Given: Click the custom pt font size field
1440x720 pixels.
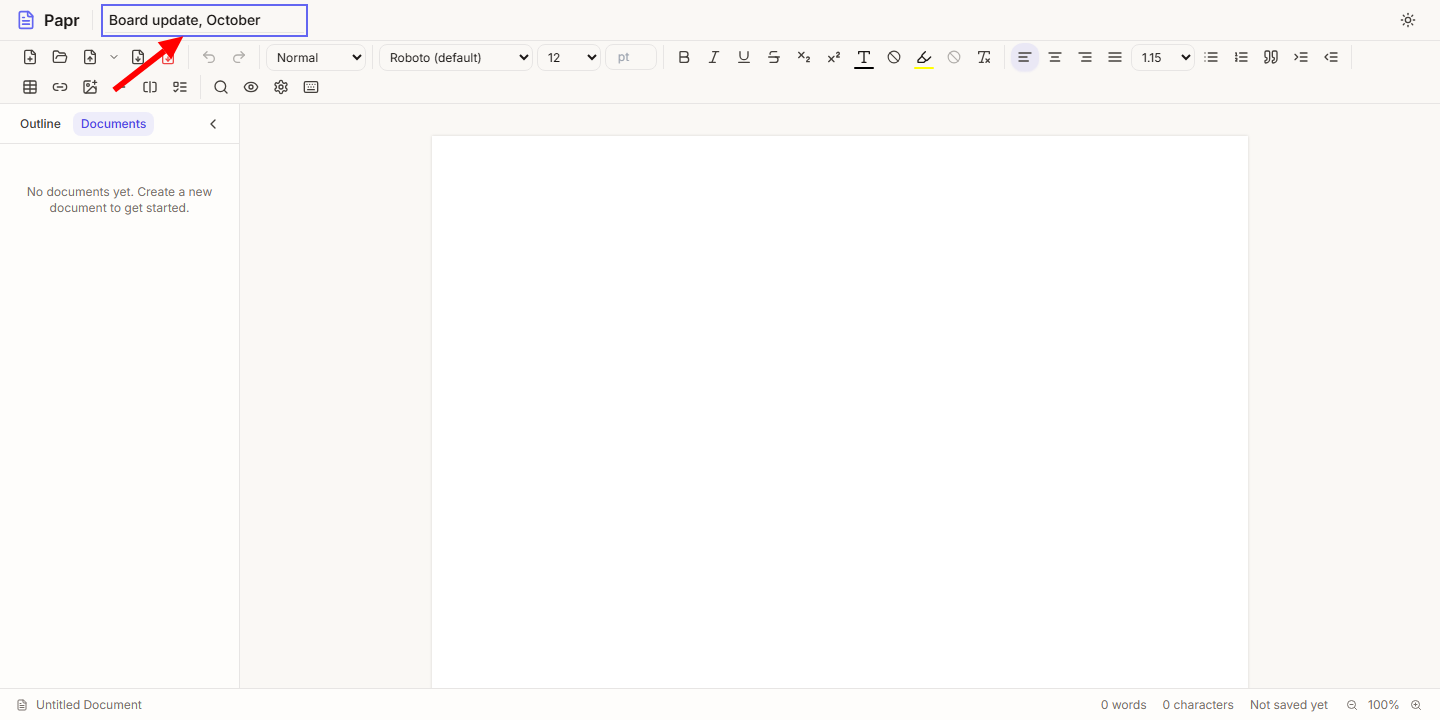Looking at the screenshot, I should pyautogui.click(x=631, y=57).
